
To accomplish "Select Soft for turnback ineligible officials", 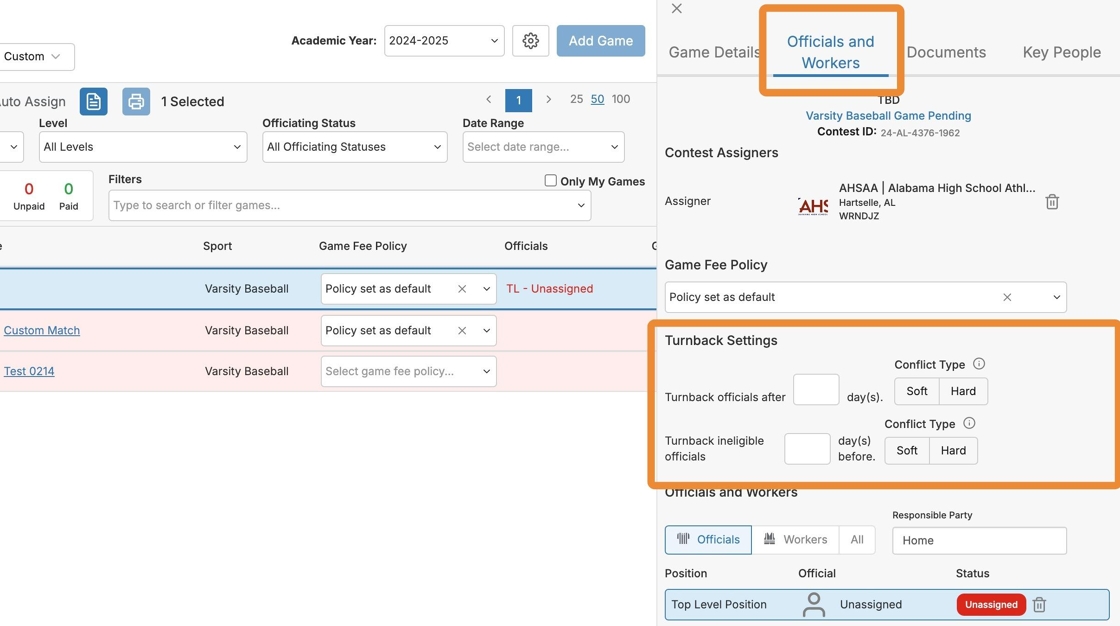I will [x=907, y=450].
